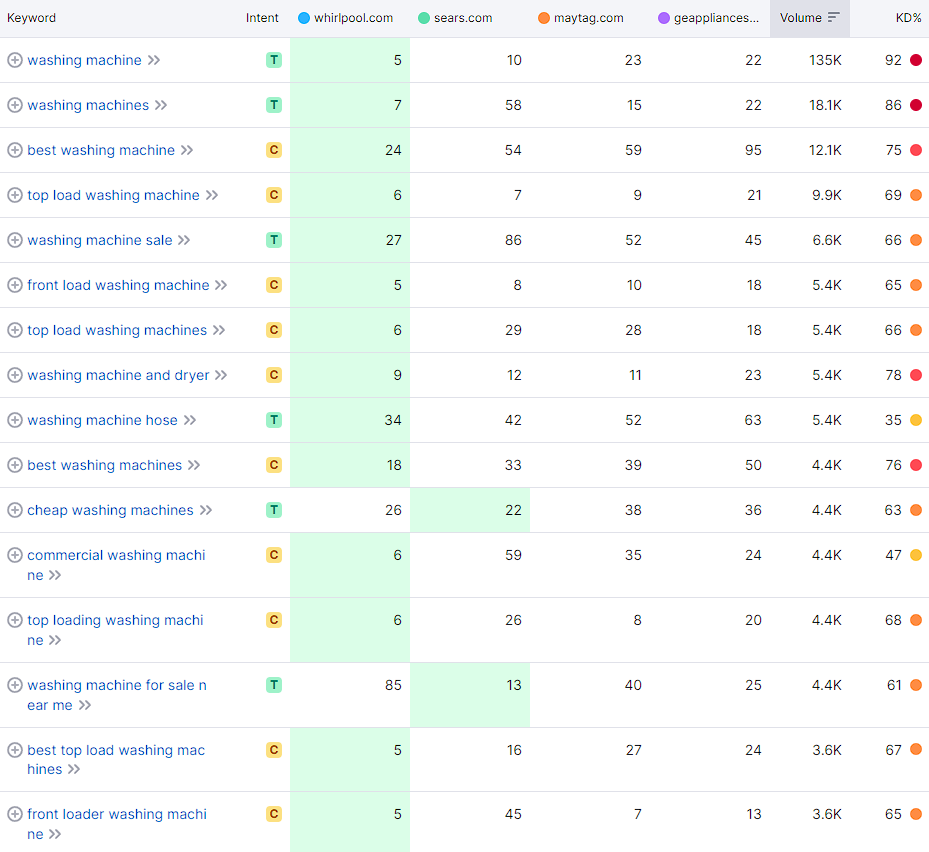Click plus icon beside 'washing machine sale'
This screenshot has height=852, width=929.
(x=15, y=240)
